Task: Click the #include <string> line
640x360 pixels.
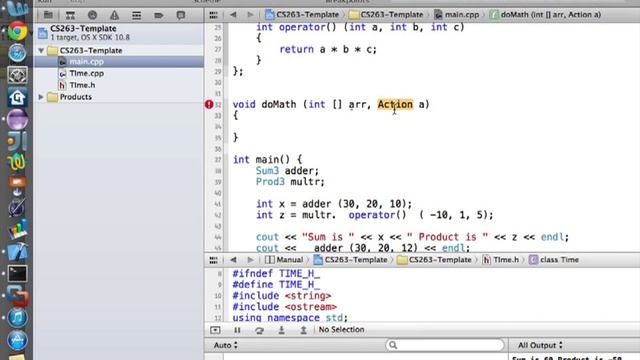Action: click(282, 296)
